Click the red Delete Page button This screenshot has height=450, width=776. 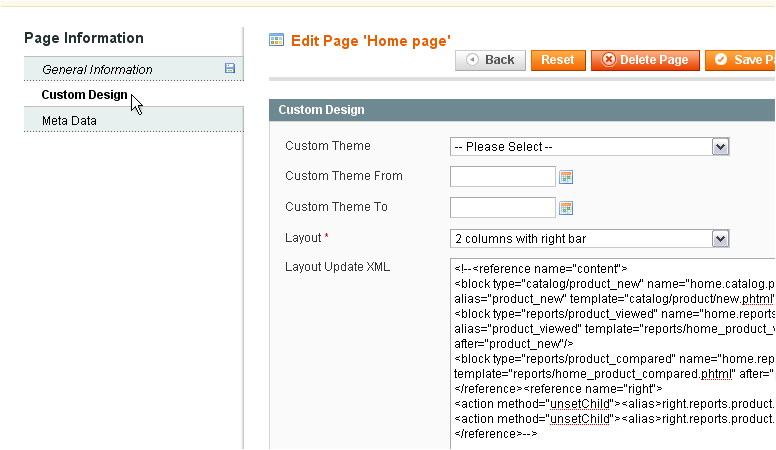(x=645, y=60)
